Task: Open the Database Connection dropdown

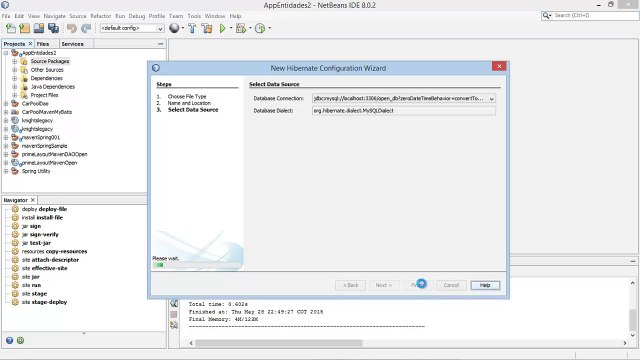Action: (491, 98)
